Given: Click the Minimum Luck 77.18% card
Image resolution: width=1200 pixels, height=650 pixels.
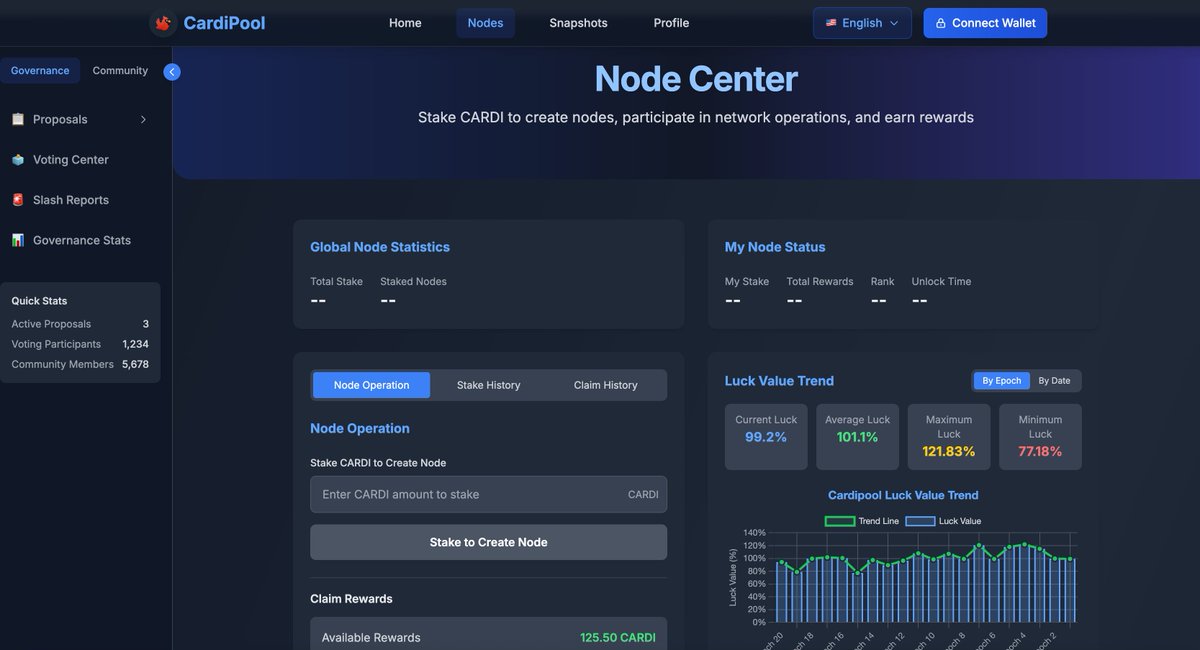Looking at the screenshot, I should click(x=1040, y=437).
